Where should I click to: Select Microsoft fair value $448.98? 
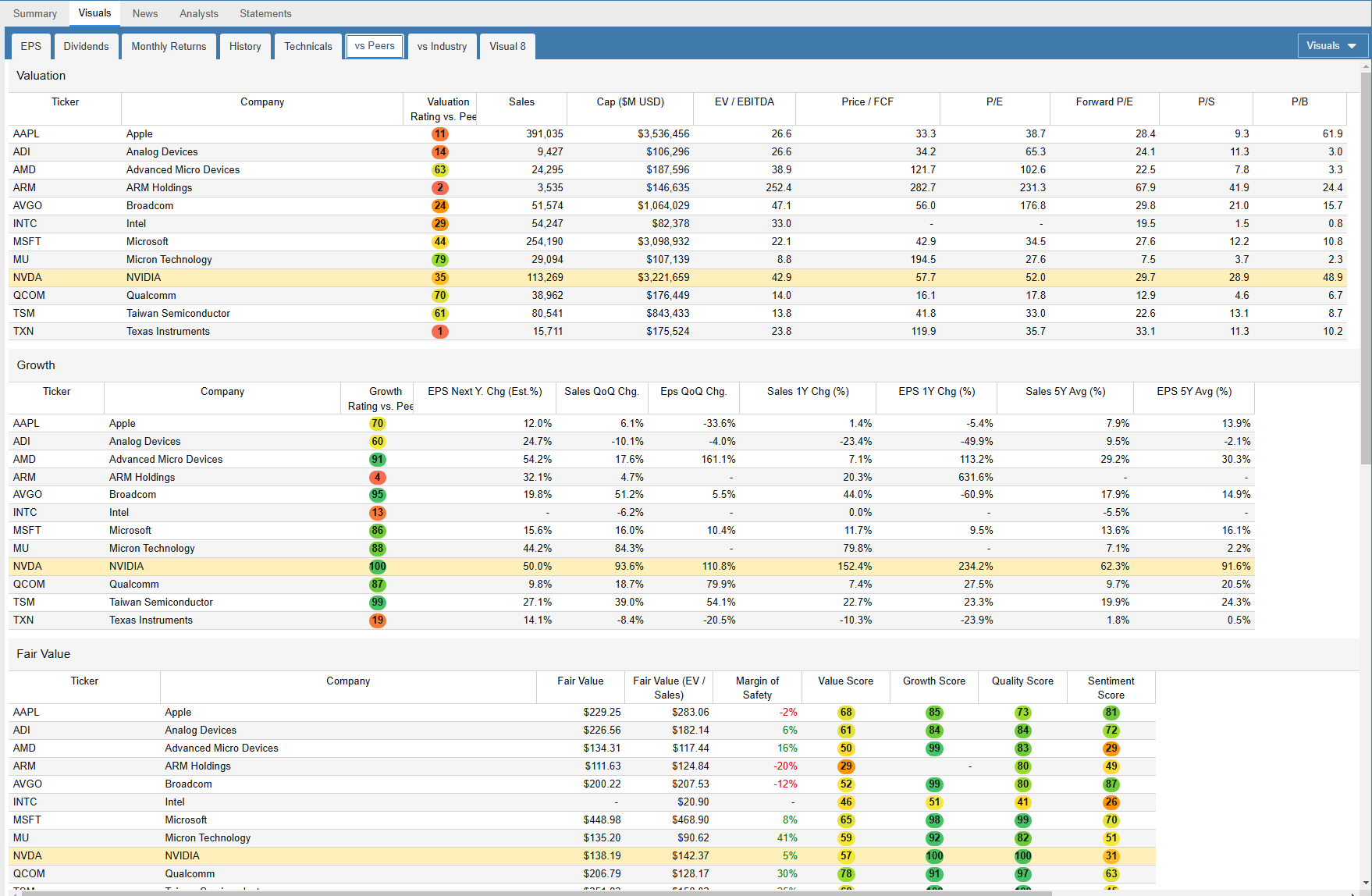click(602, 820)
